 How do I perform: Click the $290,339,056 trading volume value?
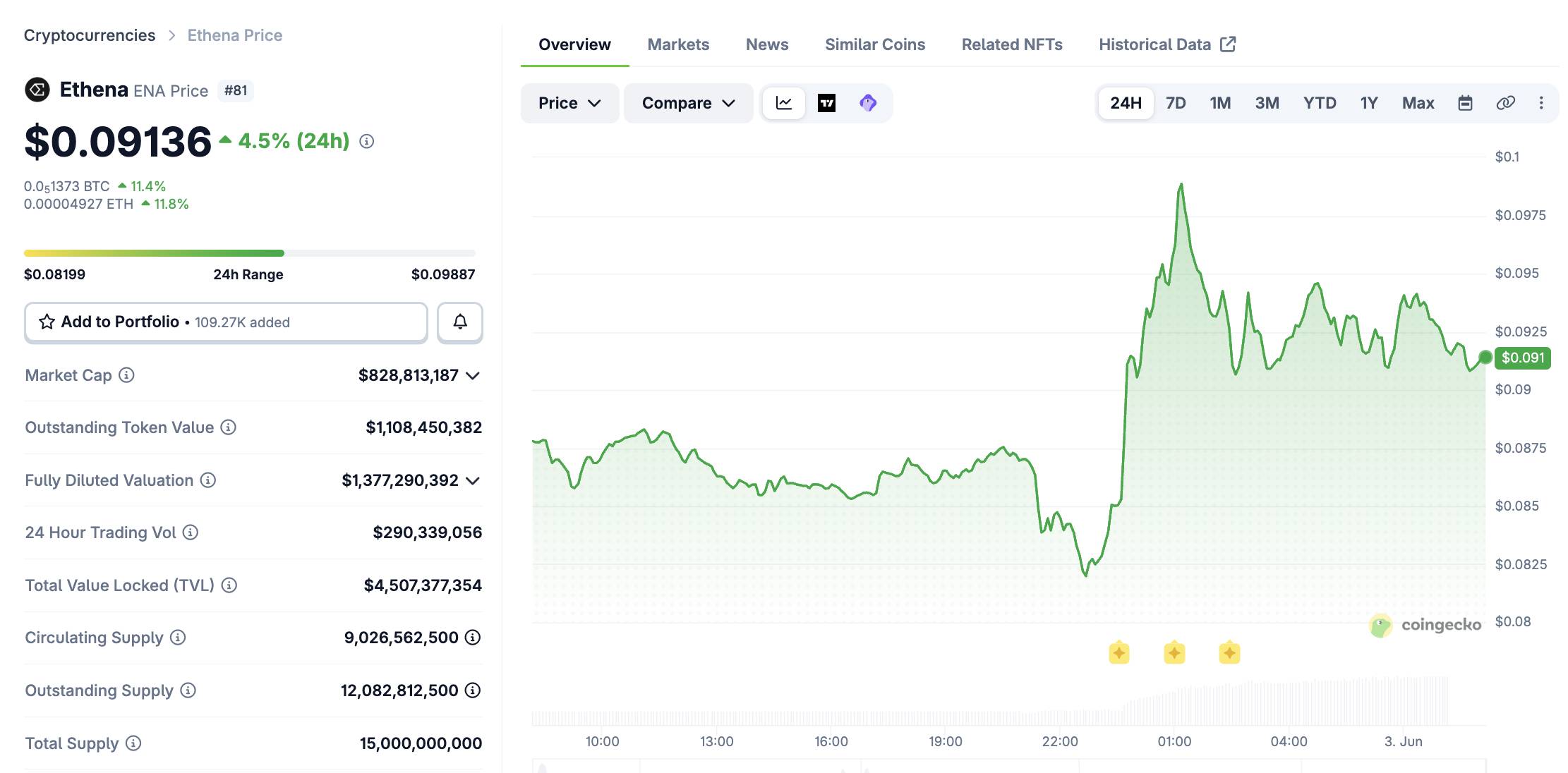pyautogui.click(x=428, y=532)
